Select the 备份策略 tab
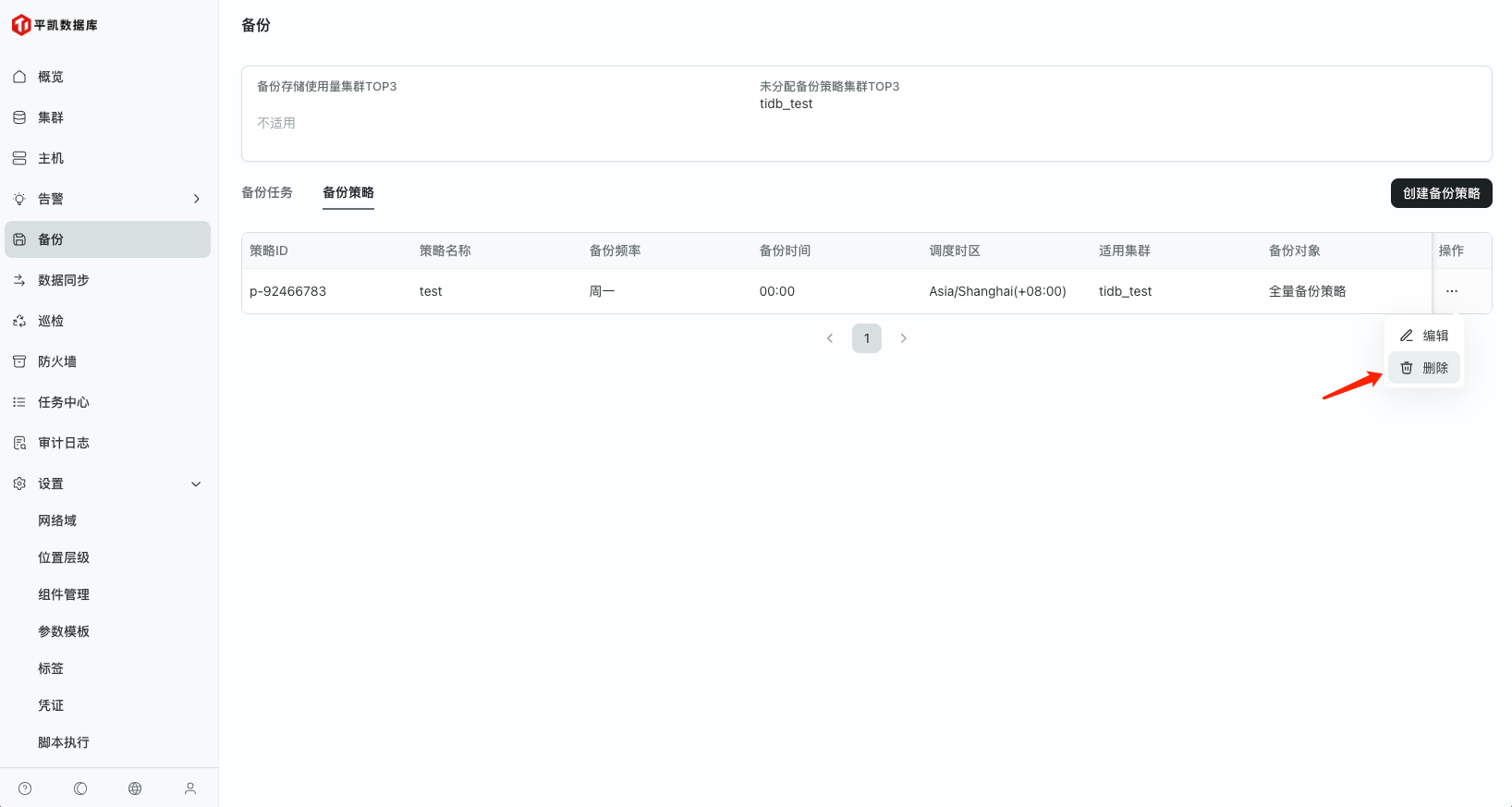The width and height of the screenshot is (1512, 807). click(x=348, y=192)
